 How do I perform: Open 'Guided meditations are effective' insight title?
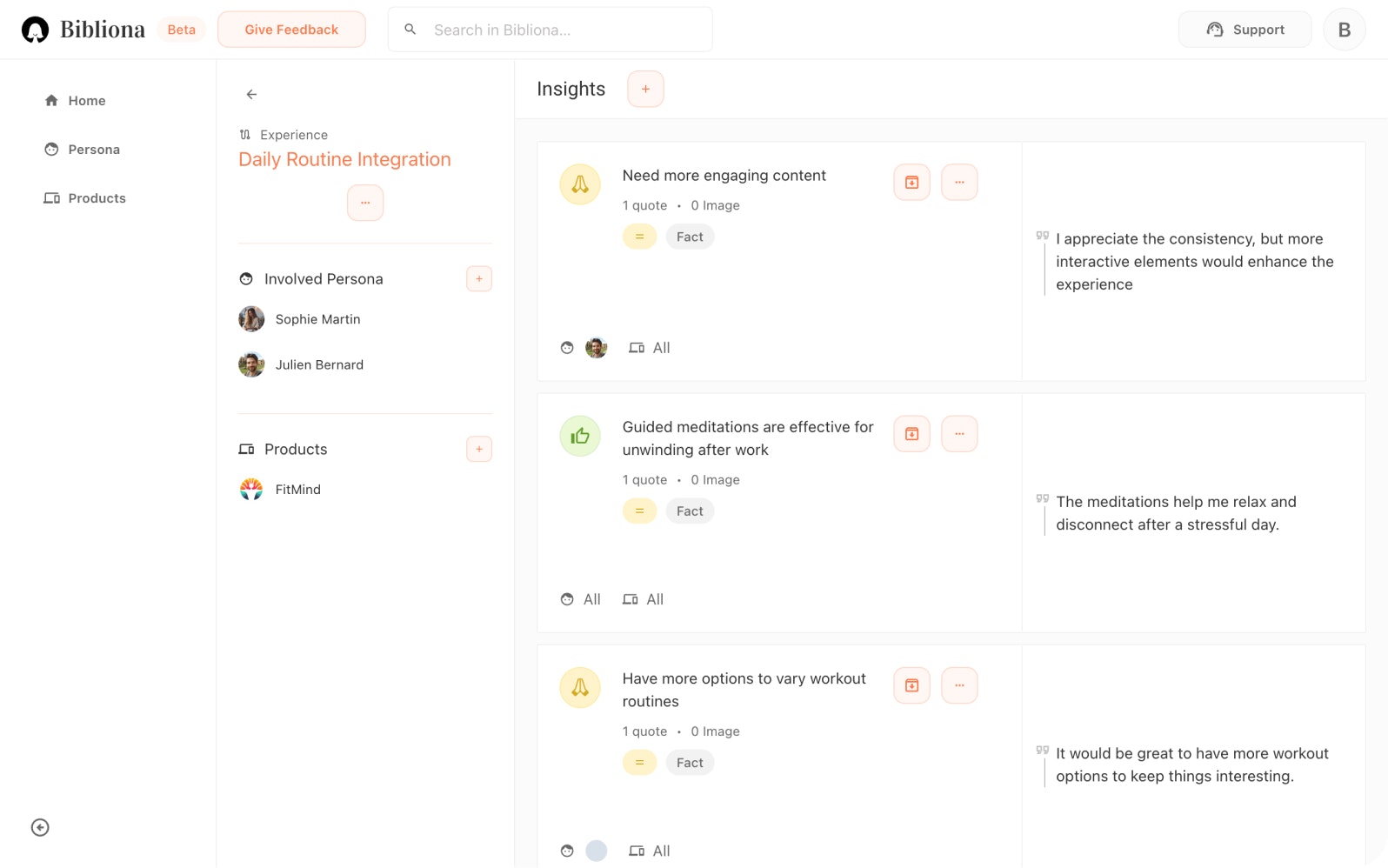pos(748,438)
